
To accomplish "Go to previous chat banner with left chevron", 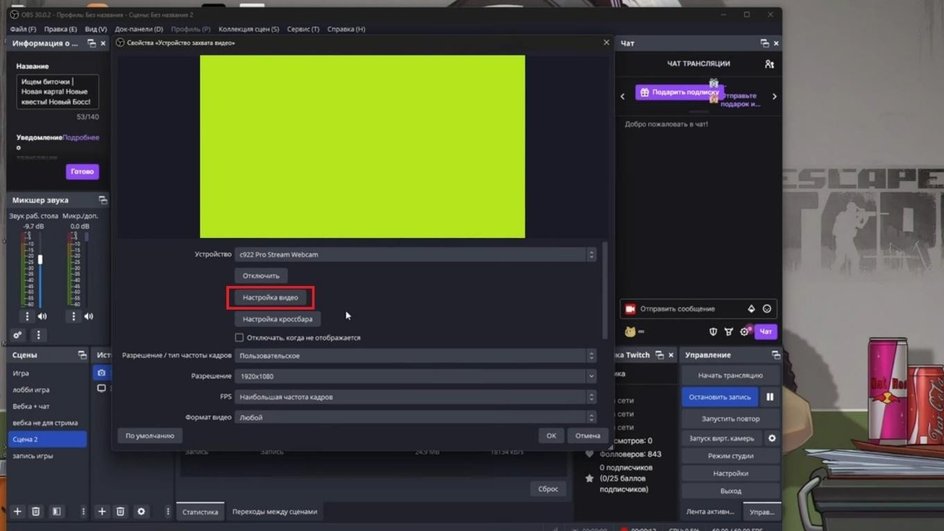I will (623, 96).
